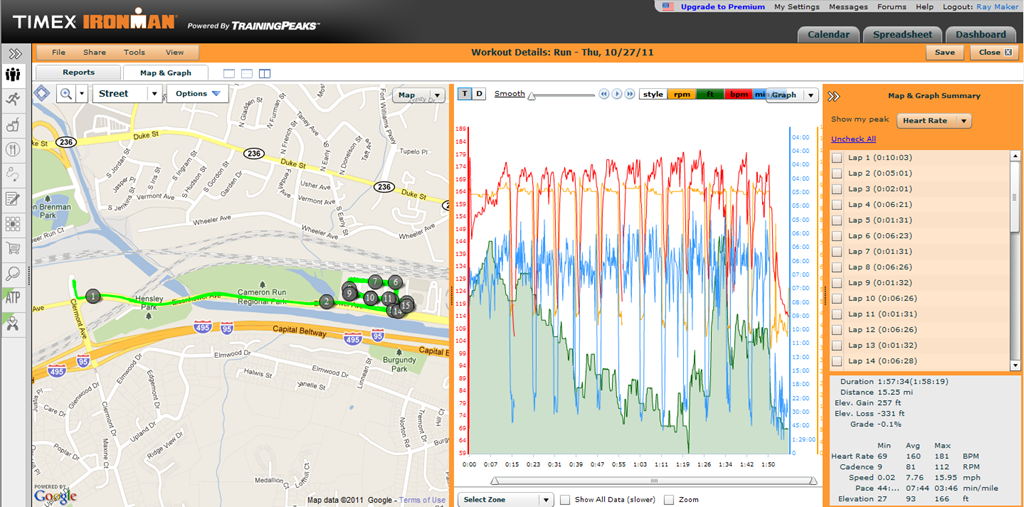Open the shopping cart sidebar icon
This screenshot has height=507, width=1024.
click(13, 248)
